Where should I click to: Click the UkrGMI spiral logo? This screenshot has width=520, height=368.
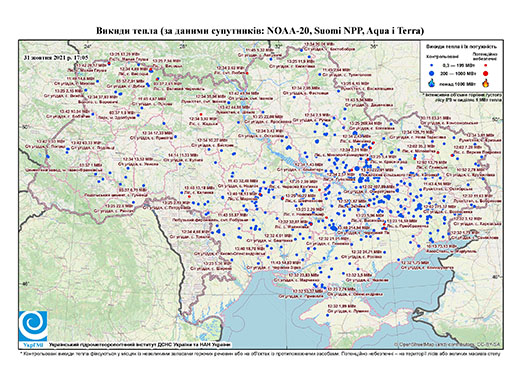click(x=33, y=326)
